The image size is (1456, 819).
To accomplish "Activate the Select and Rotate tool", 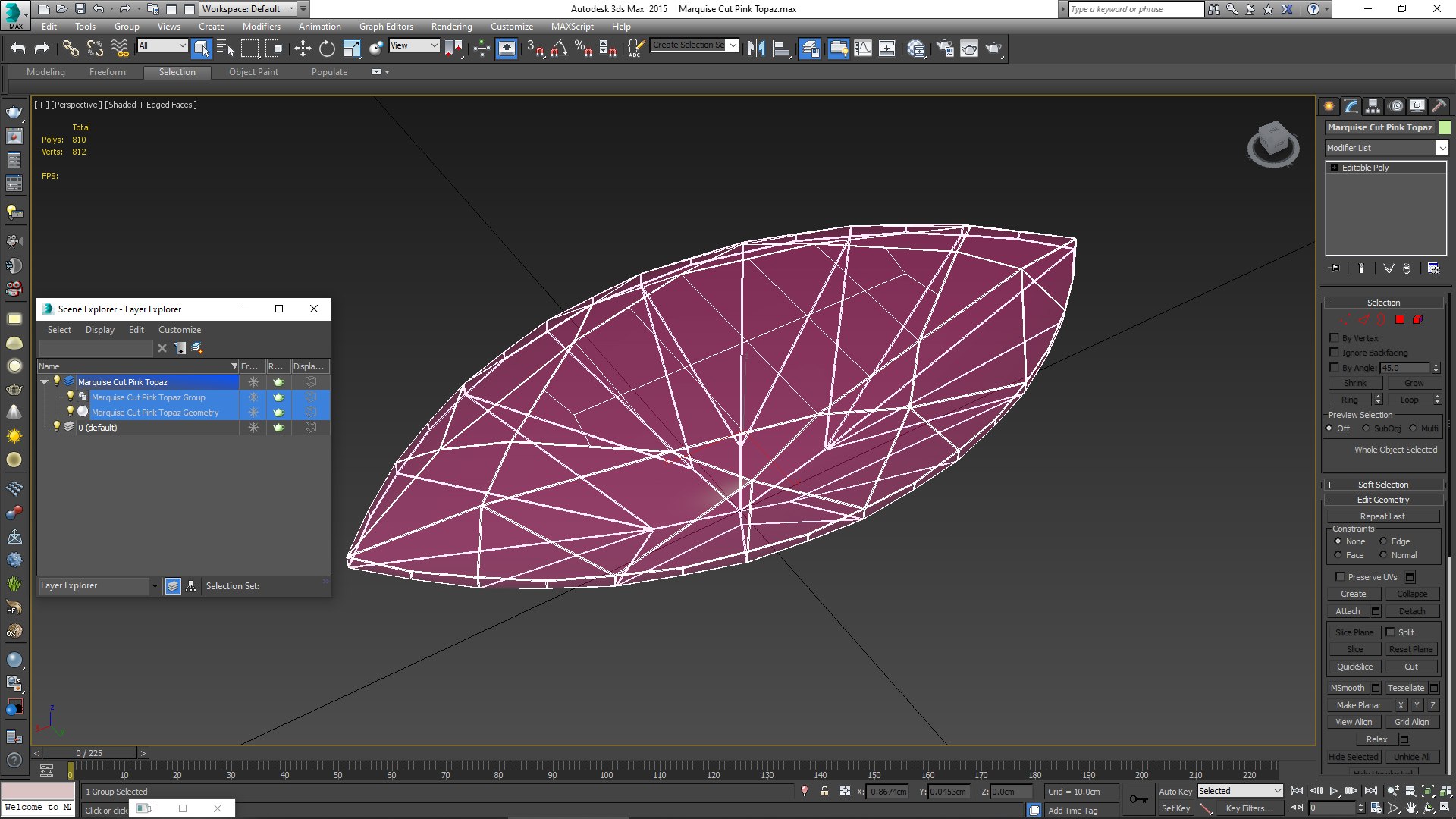I will (x=327, y=49).
